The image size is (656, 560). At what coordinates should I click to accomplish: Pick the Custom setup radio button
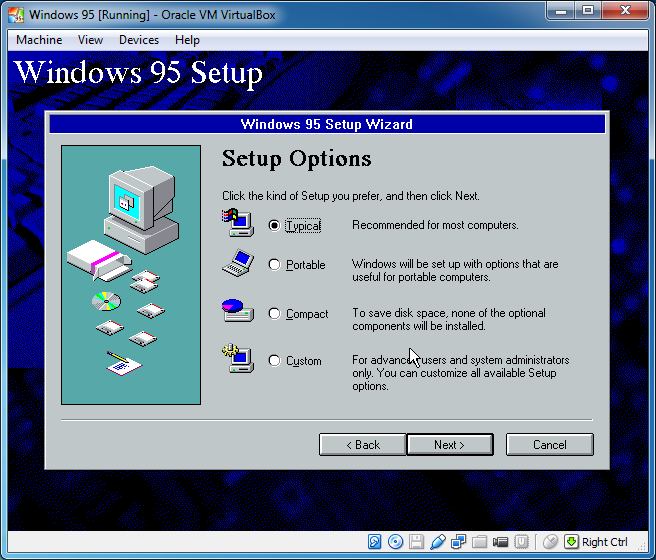[274, 361]
